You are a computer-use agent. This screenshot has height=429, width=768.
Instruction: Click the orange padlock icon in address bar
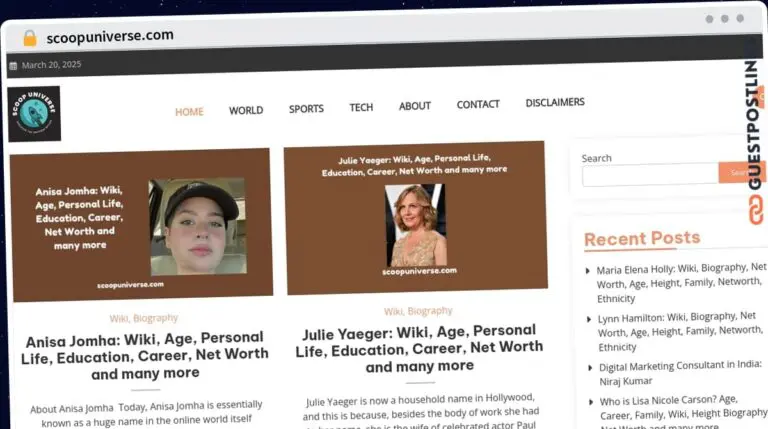tap(30, 38)
